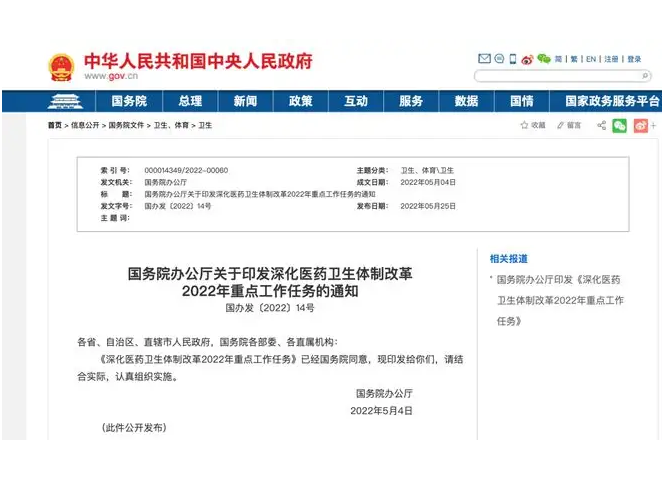Open the 政策 navigation tab
The height and width of the screenshot is (481, 670).
click(x=300, y=101)
